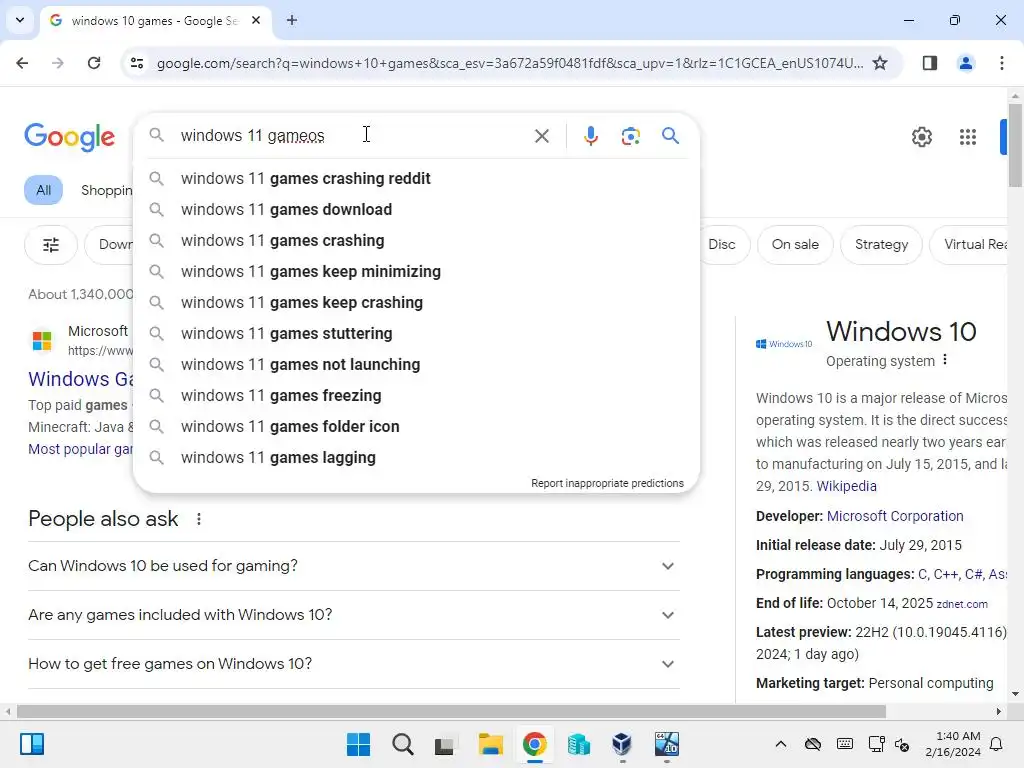The image size is (1024, 768).
Task: Click the horizontal scrollbar thumb
Action: pos(451,711)
